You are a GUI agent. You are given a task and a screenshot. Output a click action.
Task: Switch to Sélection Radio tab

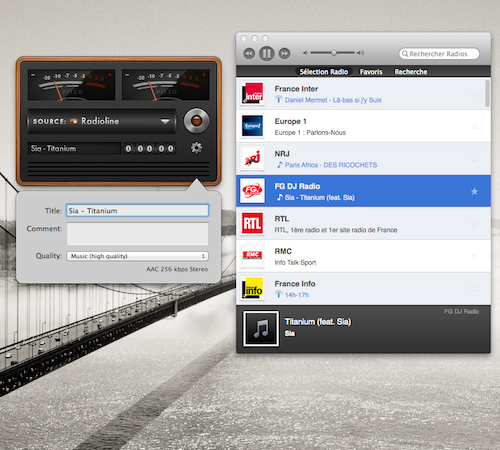(323, 72)
